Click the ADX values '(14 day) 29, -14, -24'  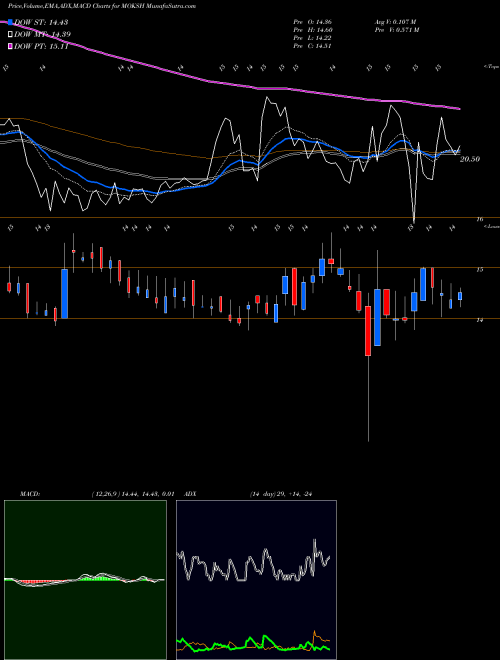(x=281, y=494)
